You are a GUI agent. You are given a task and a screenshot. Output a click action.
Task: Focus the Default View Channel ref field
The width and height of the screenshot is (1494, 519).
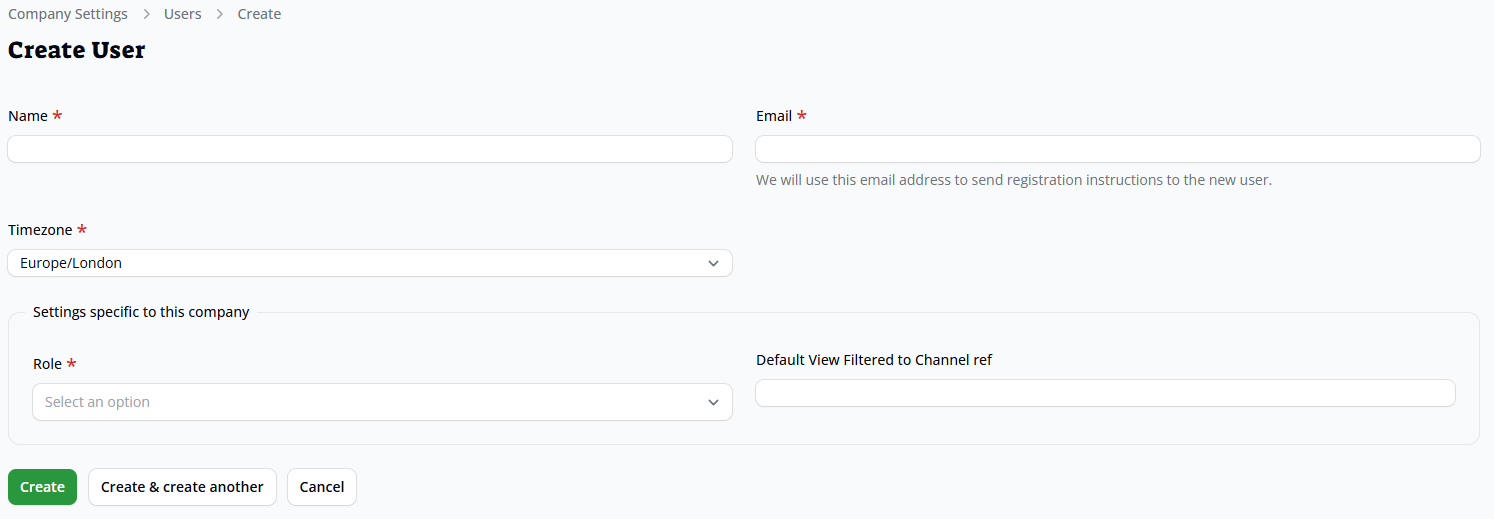1105,393
